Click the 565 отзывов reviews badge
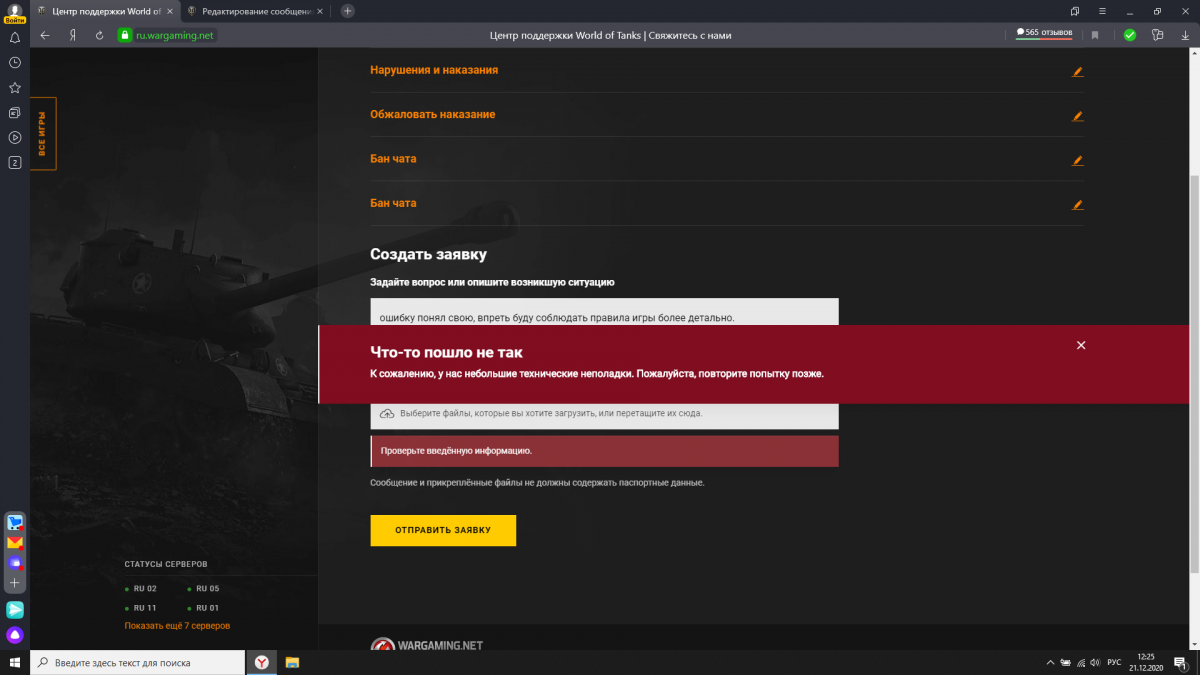This screenshot has width=1200, height=675. [x=1045, y=33]
